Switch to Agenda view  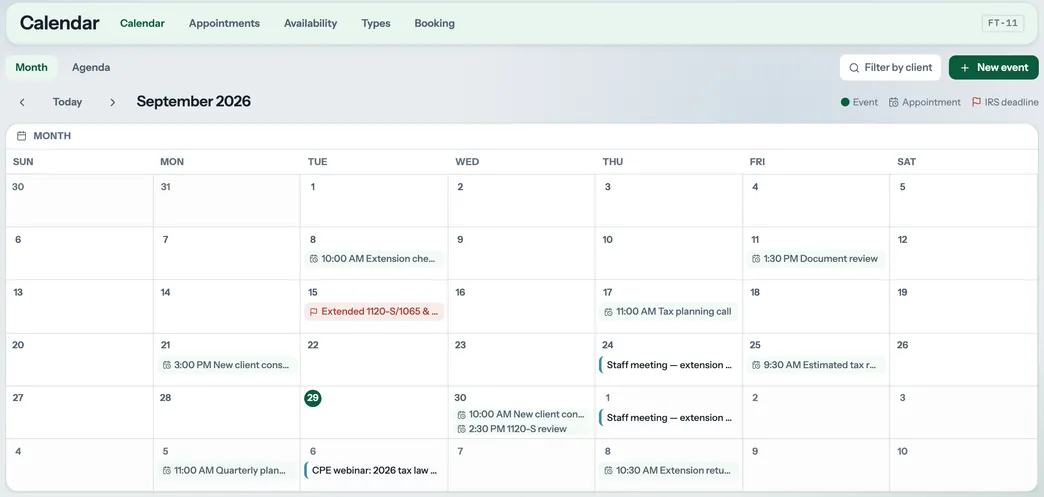pyautogui.click(x=91, y=67)
